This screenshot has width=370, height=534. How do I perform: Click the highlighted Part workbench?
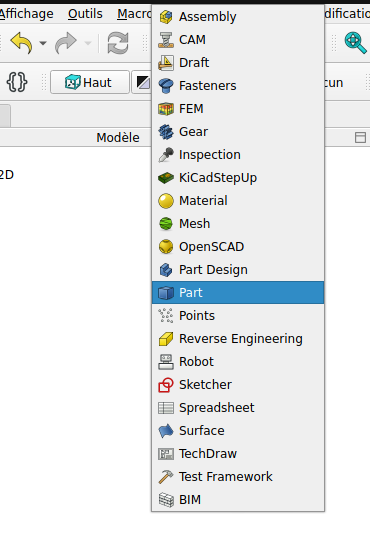click(238, 293)
